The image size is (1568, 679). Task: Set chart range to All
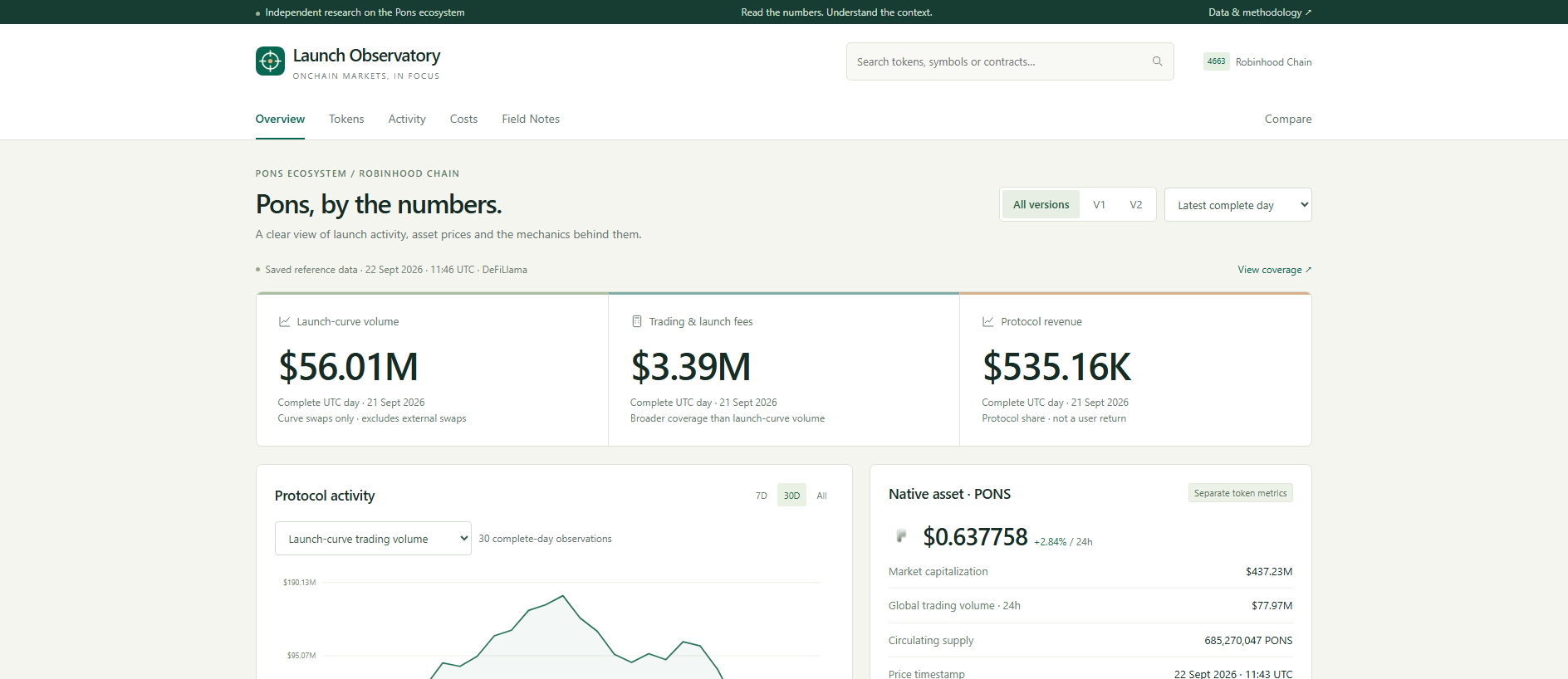point(821,496)
